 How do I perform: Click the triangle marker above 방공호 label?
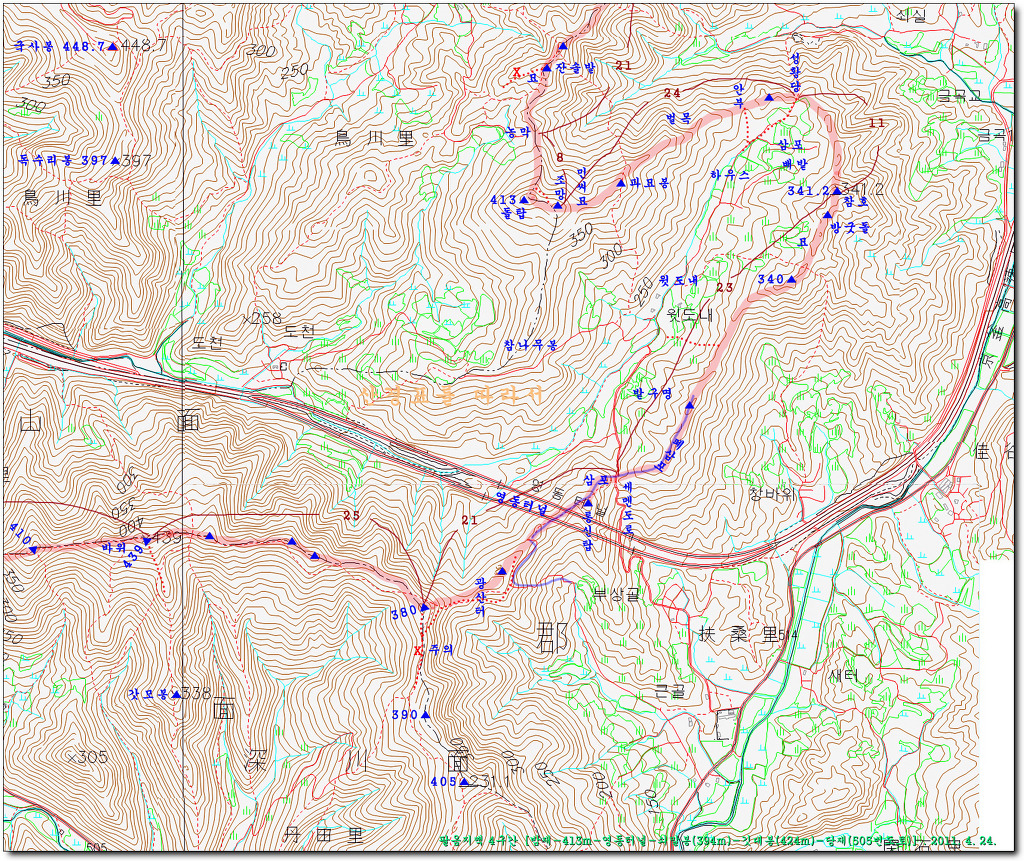click(x=827, y=214)
